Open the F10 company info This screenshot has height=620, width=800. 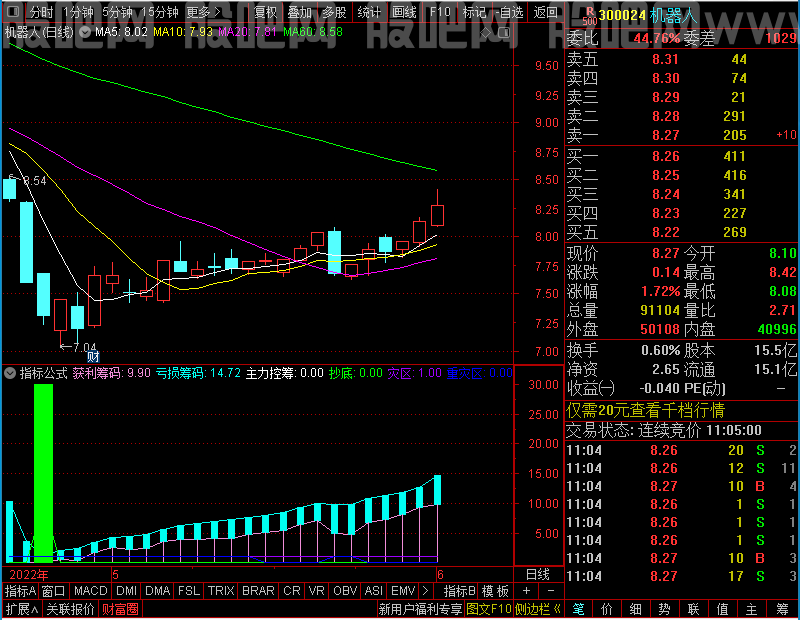pyautogui.click(x=440, y=12)
